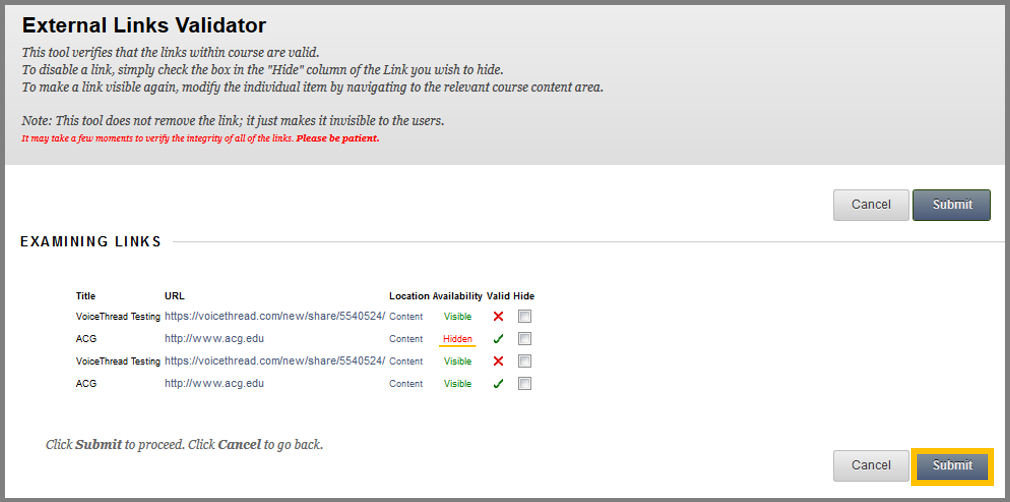Check Hide box for the topmost VoiceThread Testing row
The image size is (1010, 502).
coord(525,316)
